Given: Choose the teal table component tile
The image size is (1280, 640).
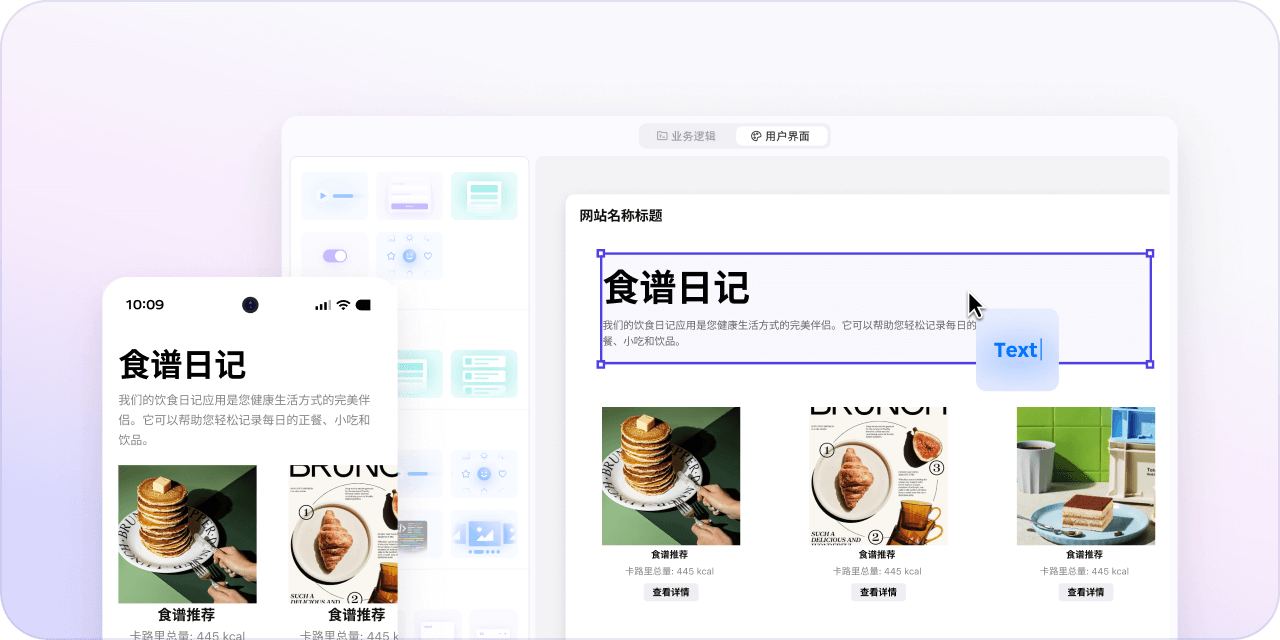Looking at the screenshot, I should 484,196.
